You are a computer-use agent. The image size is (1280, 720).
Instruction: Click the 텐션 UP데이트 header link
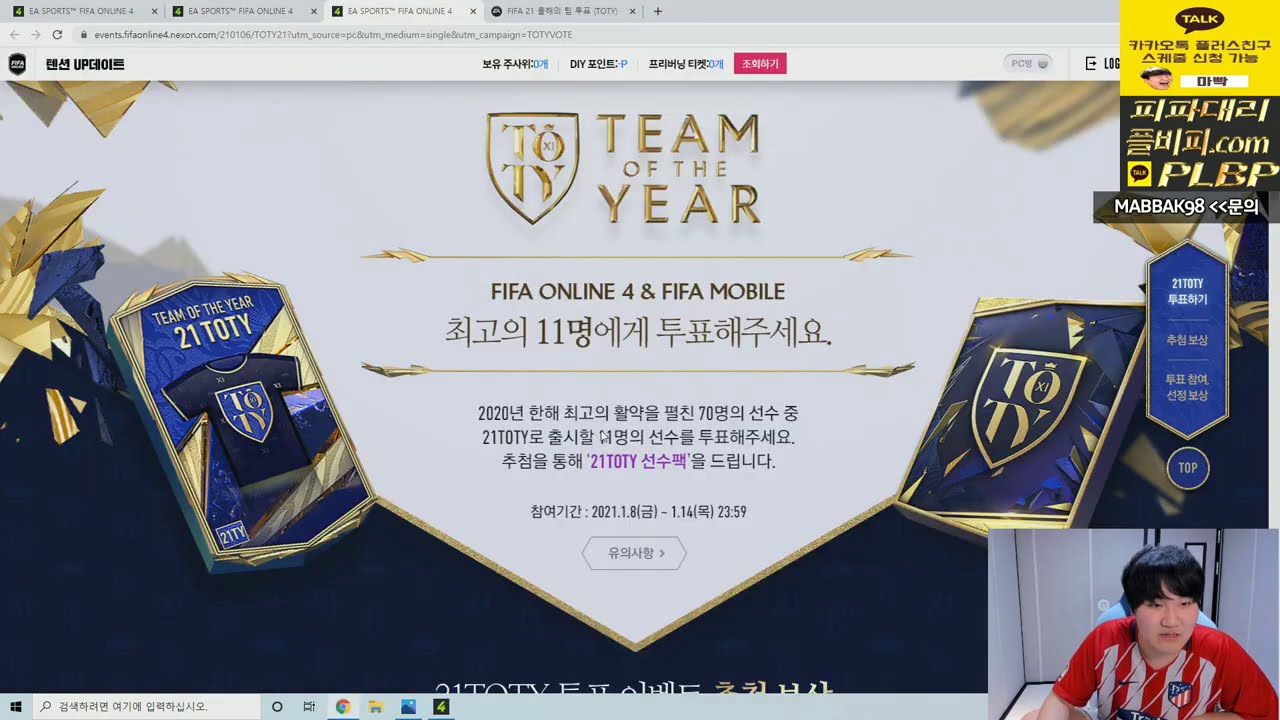pos(85,64)
